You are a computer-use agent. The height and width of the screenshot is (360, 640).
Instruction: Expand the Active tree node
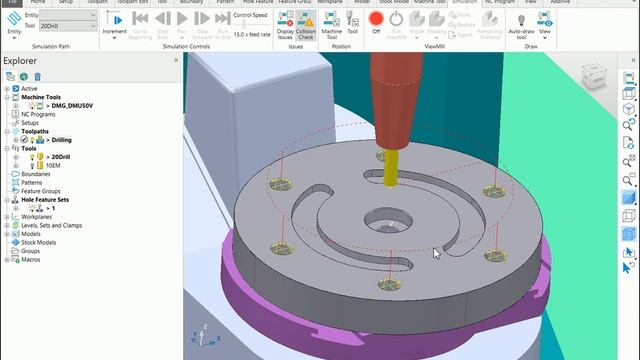(7, 89)
